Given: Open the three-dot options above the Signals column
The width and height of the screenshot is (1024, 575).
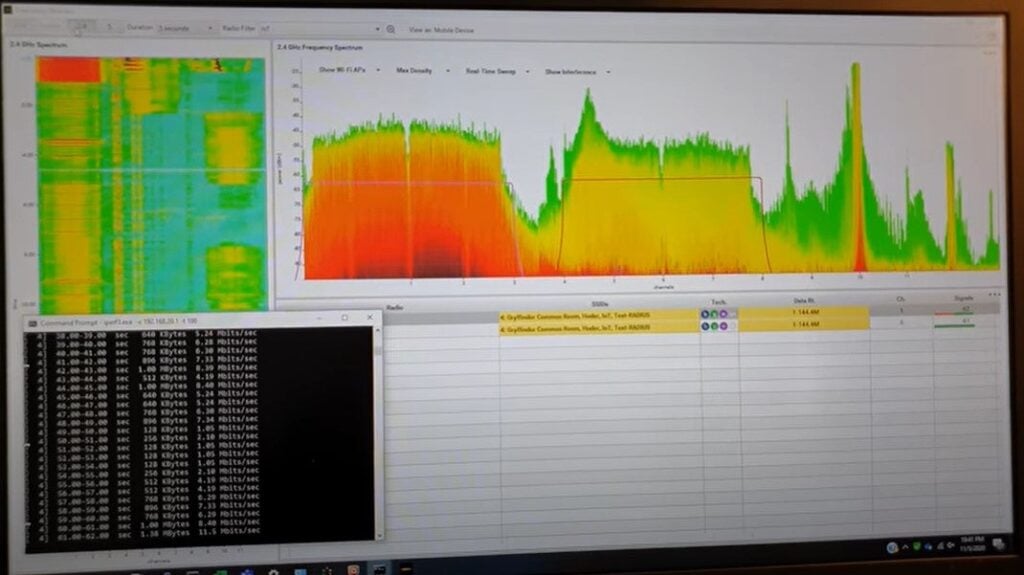Looking at the screenshot, I should click(994, 295).
